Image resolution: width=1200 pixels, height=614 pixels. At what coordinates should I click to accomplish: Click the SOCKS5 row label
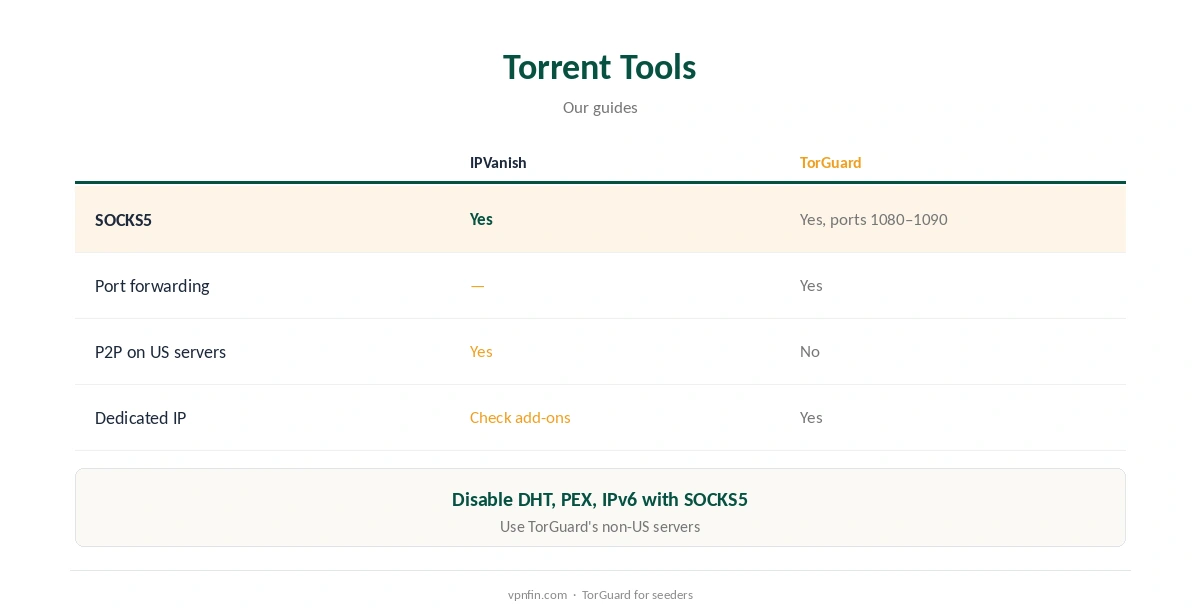[x=123, y=220]
